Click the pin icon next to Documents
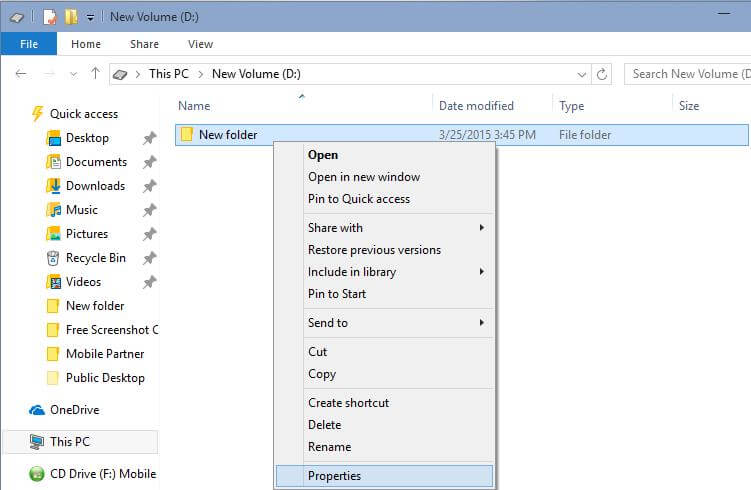This screenshot has height=490, width=751. pyautogui.click(x=149, y=162)
